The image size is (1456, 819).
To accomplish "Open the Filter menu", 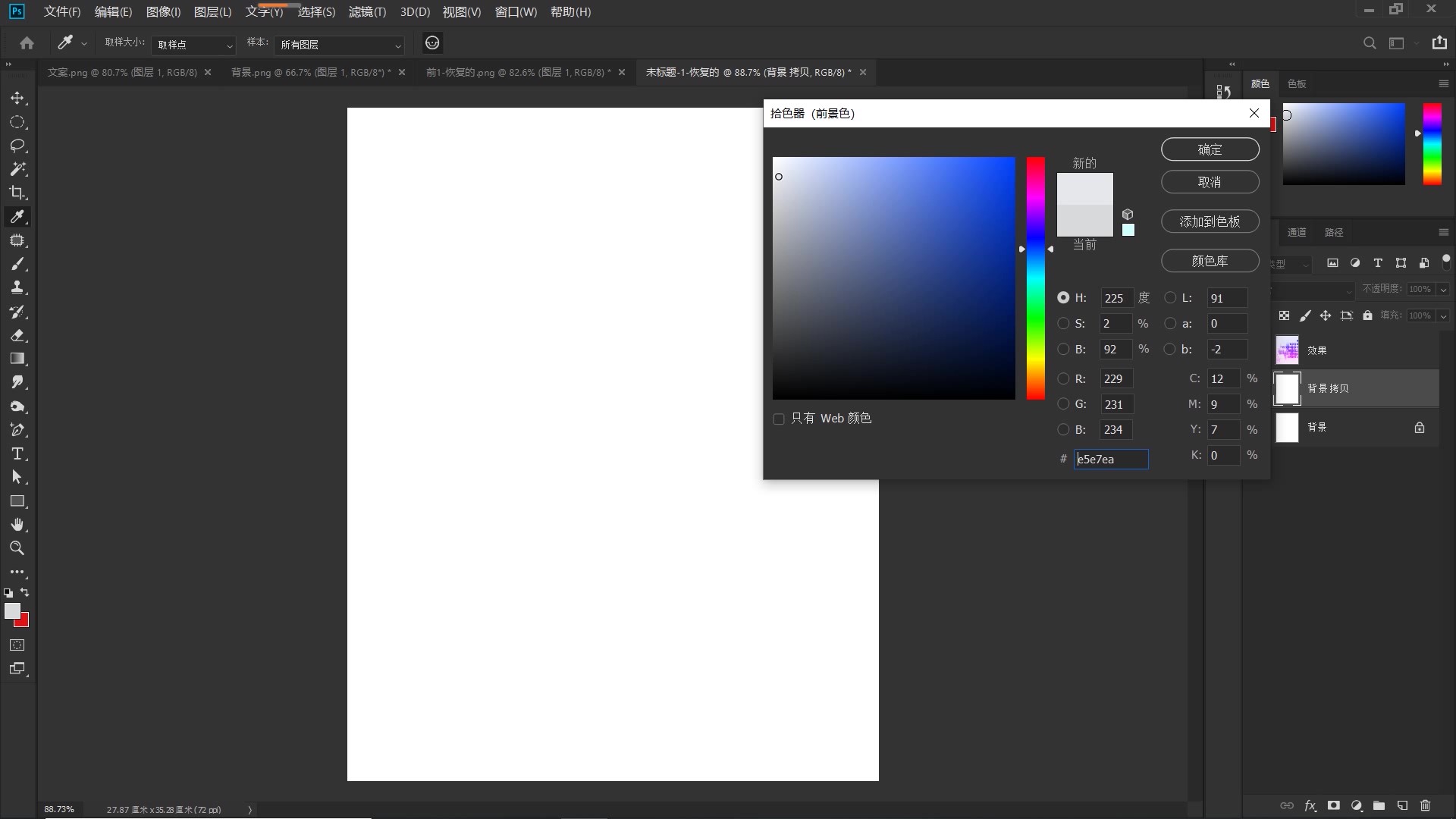I will tap(367, 12).
